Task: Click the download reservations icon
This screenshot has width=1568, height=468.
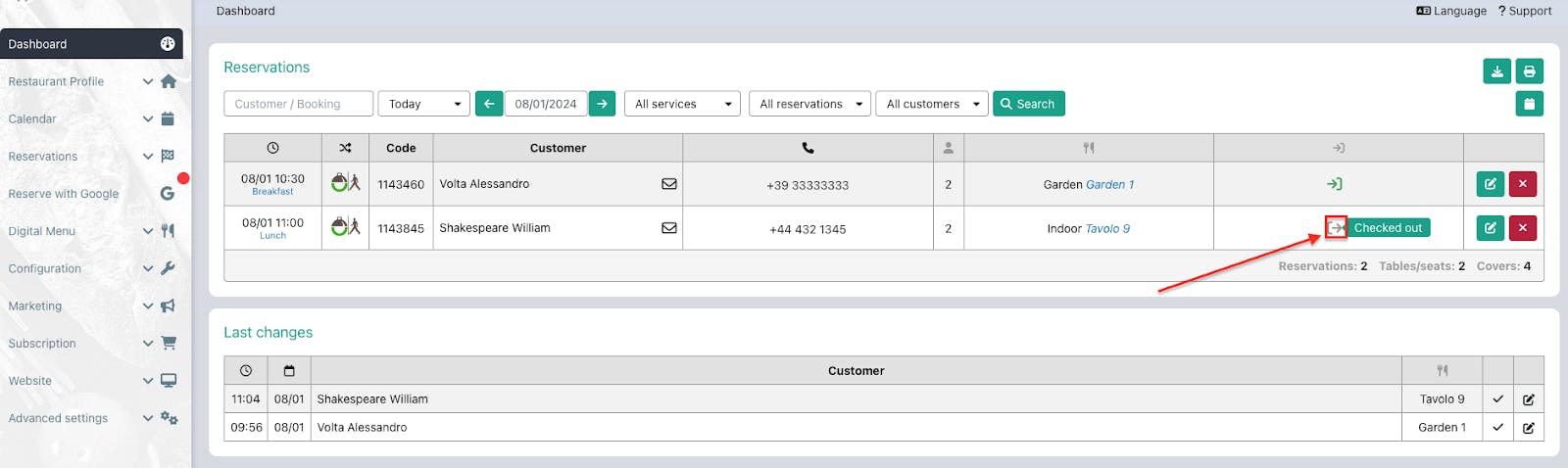Action: (x=1496, y=71)
